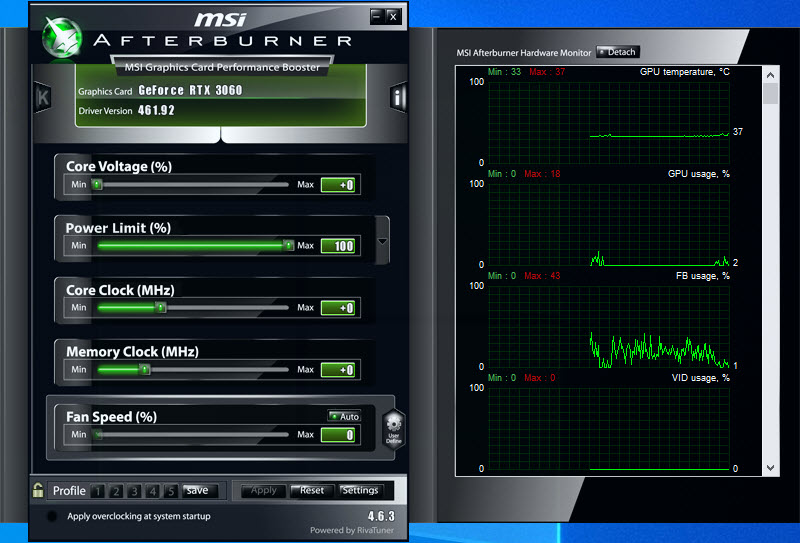This screenshot has width=800, height=543.
Task: Click the profile lock padlock icon
Action: 38,490
